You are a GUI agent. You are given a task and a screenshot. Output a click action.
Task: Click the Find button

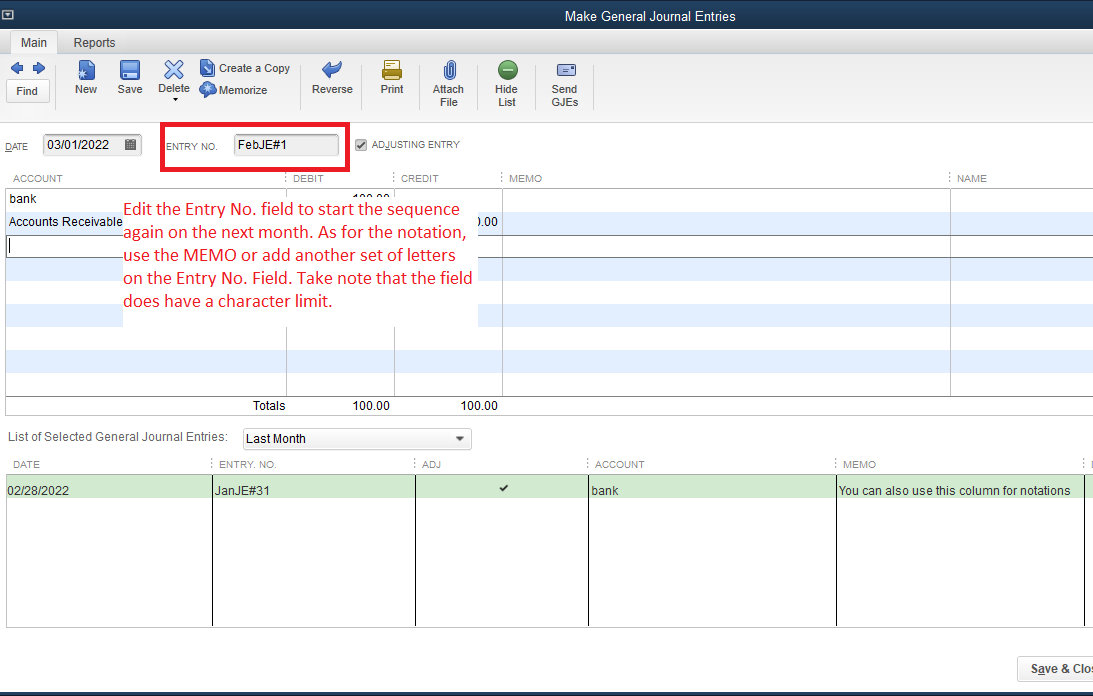[x=27, y=91]
